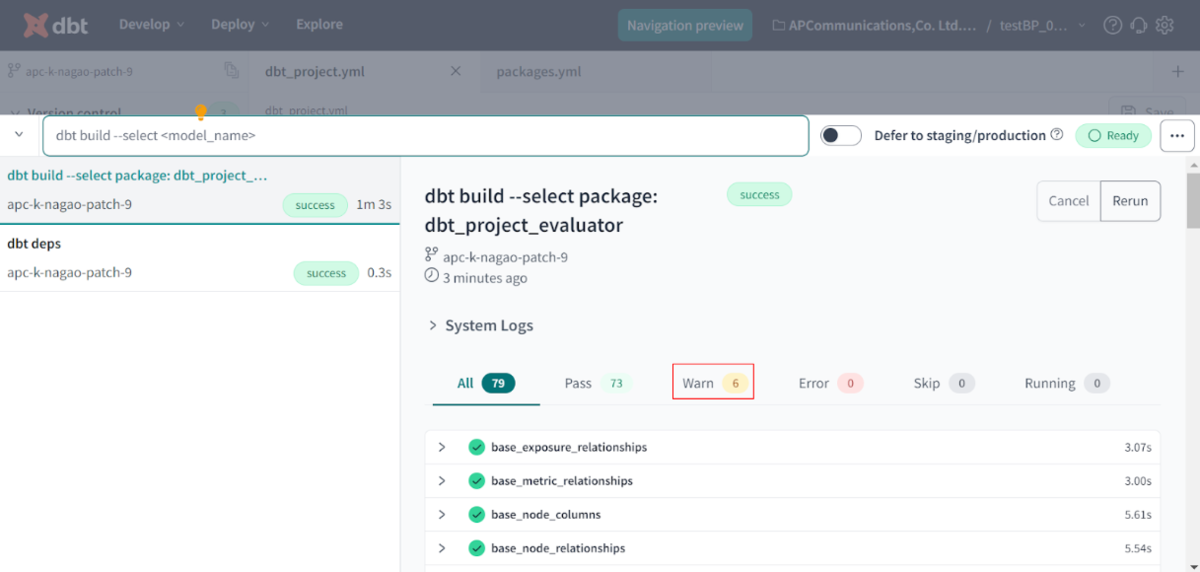Click the success badge next to run title
The height and width of the screenshot is (572, 1200).
point(759,195)
